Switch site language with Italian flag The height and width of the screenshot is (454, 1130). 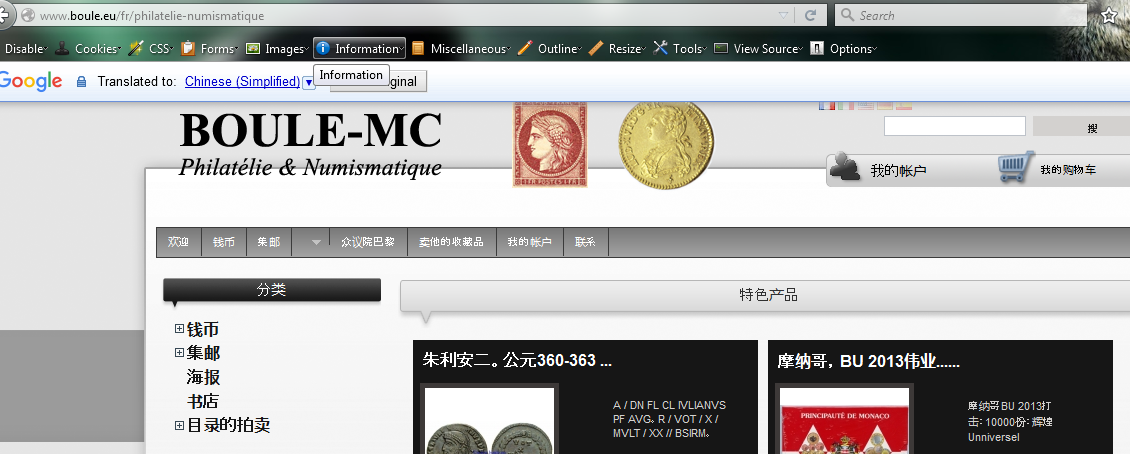[x=846, y=106]
